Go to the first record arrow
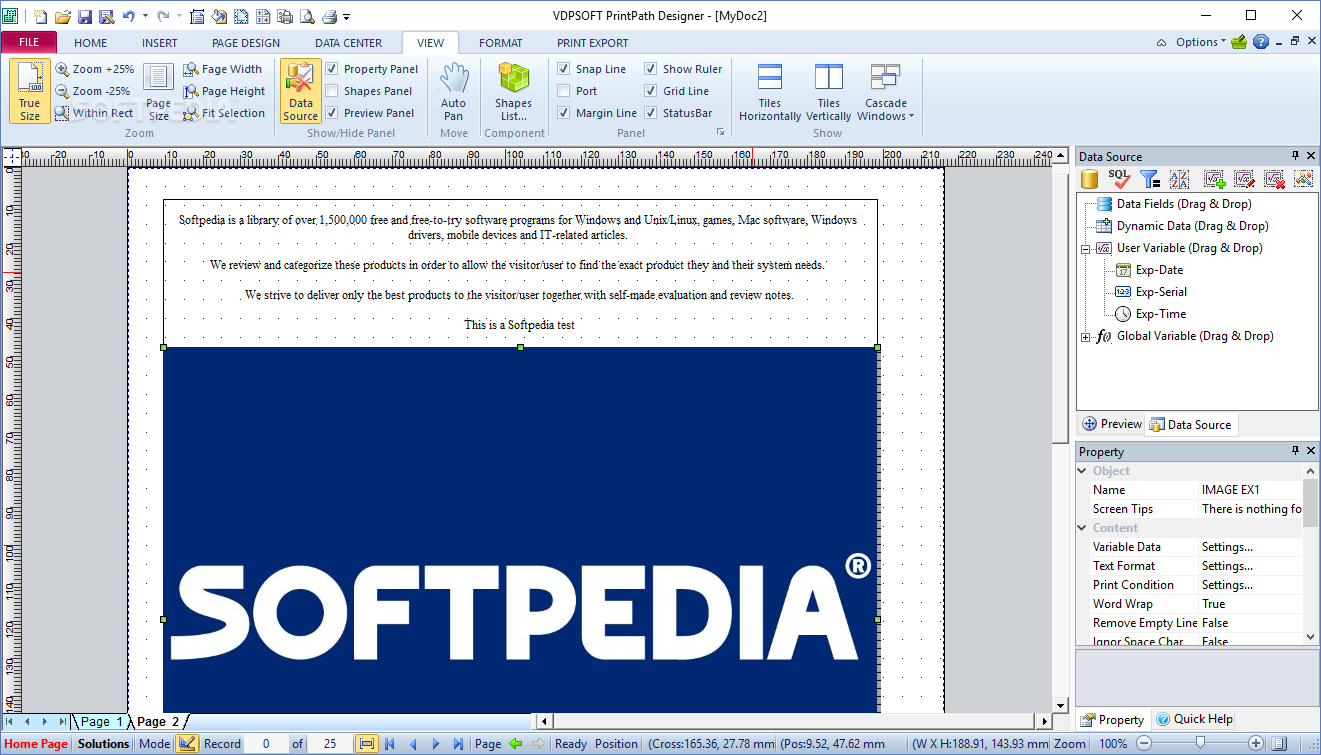Viewport: 1321px width, 755px height. coord(389,744)
